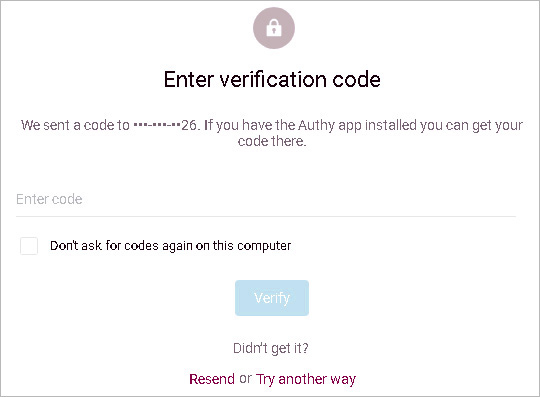This screenshot has width=540, height=397.
Task: Click the word 'or' between the two links
Action: 245,379
